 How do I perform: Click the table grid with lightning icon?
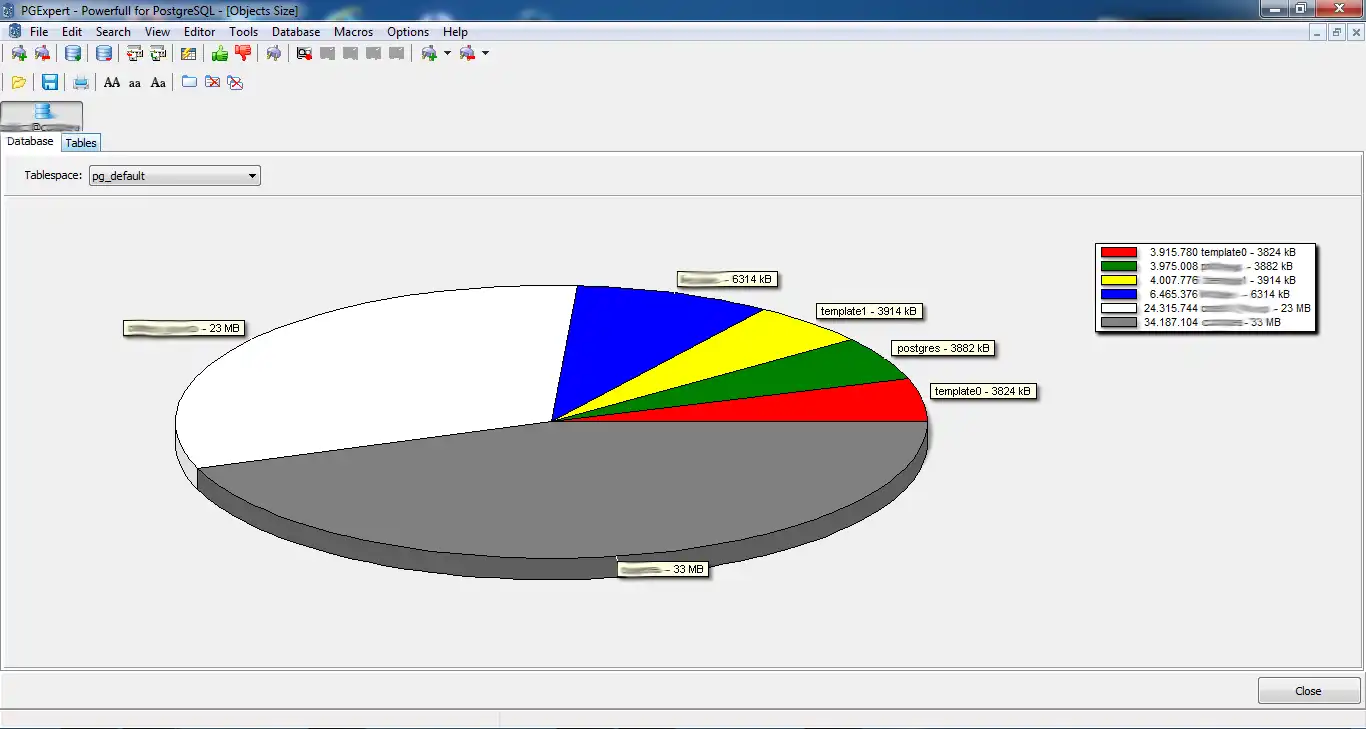(x=188, y=53)
